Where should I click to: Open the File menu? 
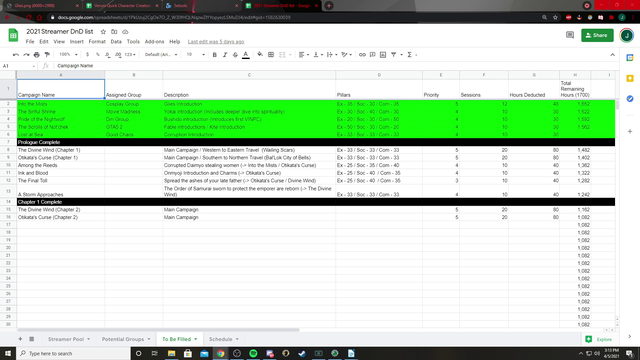[x=30, y=42]
